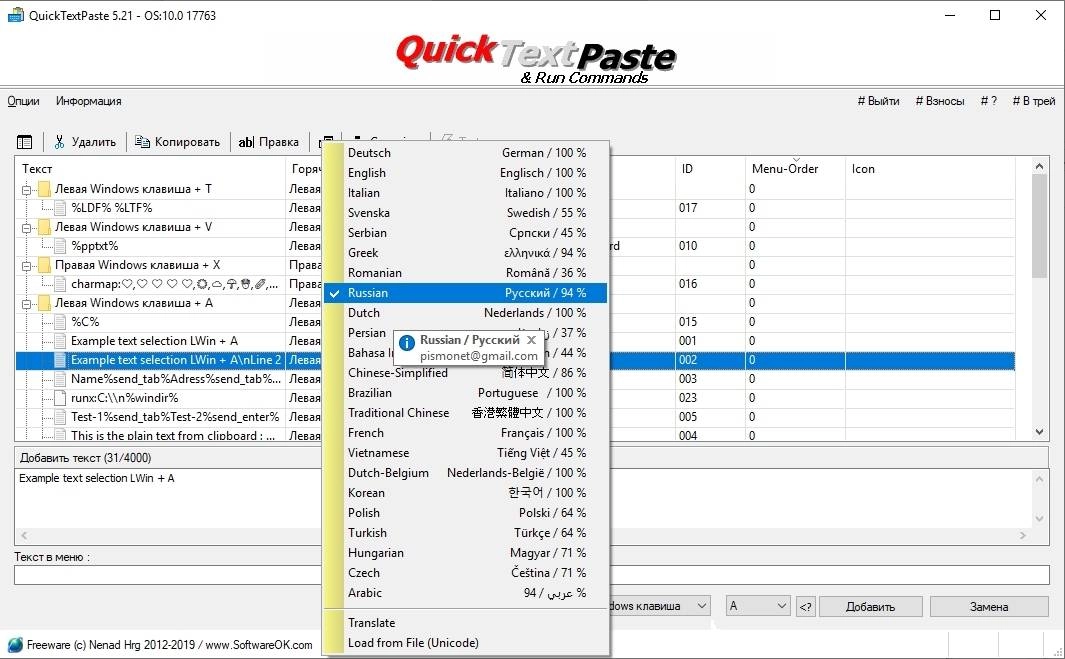Collapse the Левая Windows клавиша + T group
This screenshot has height=659, width=1065.
pos(26,190)
